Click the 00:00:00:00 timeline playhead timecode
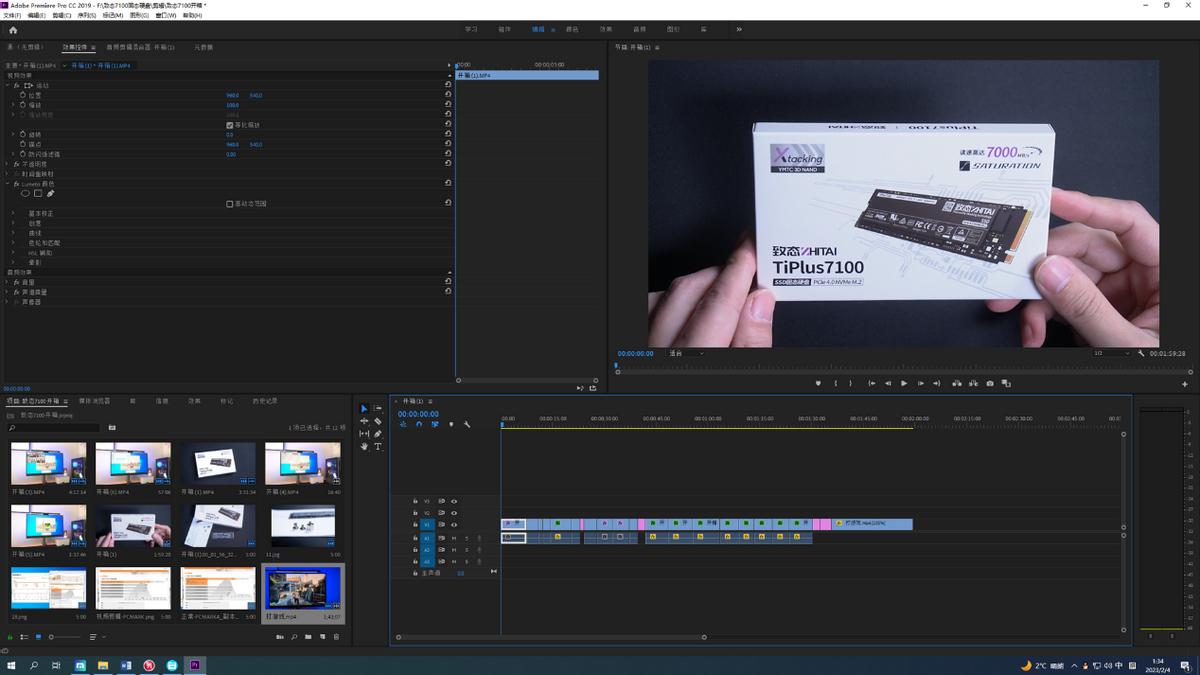1200x675 pixels. [x=418, y=414]
